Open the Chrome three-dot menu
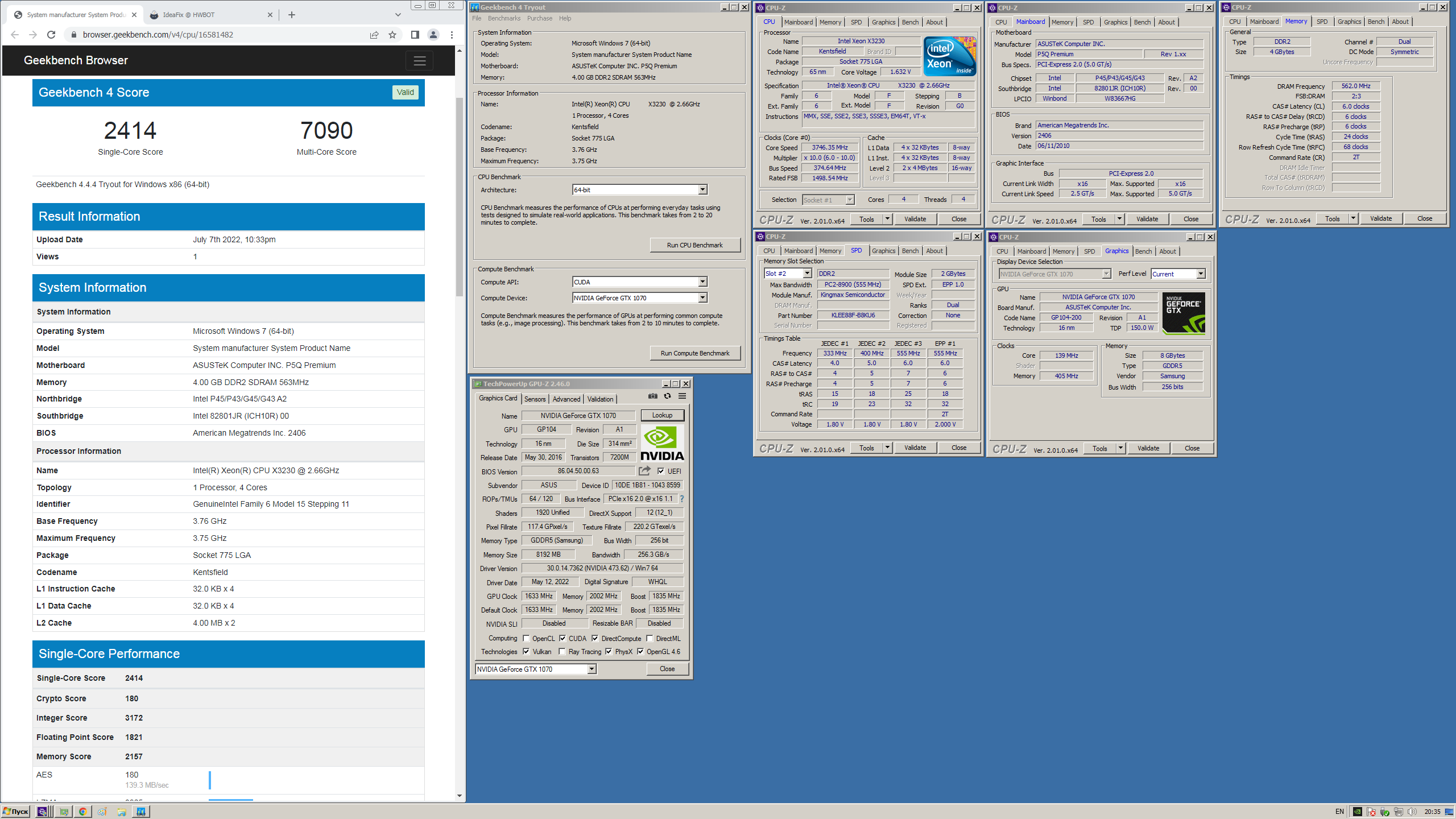Image resolution: width=1456 pixels, height=819 pixels. [x=452, y=35]
